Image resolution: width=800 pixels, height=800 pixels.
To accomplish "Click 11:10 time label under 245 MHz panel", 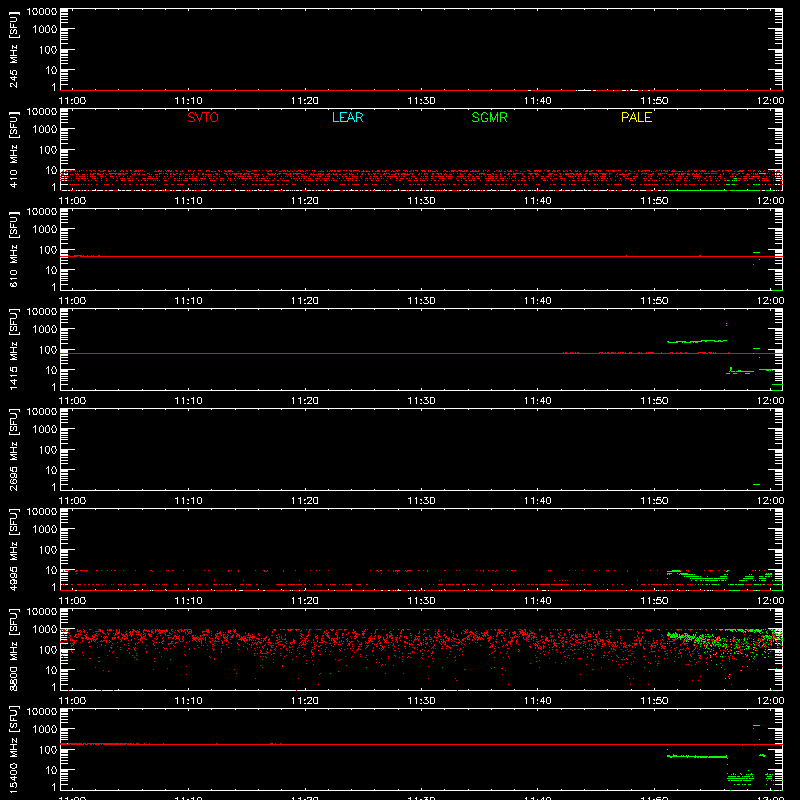I will (188, 101).
